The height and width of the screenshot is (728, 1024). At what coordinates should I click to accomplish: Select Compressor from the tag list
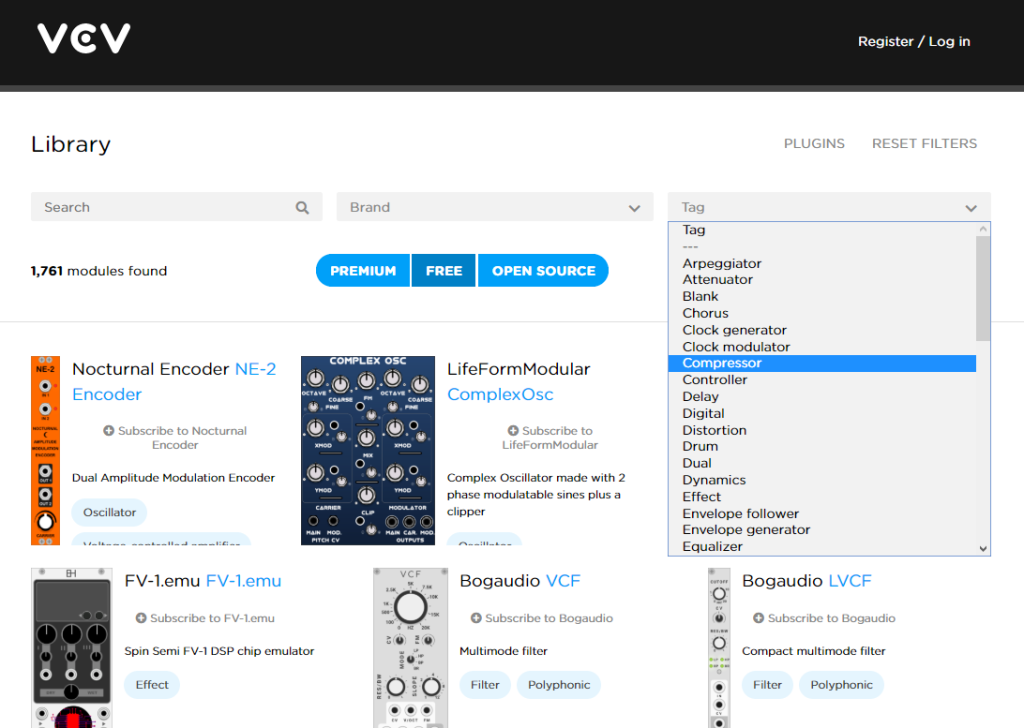click(x=722, y=363)
